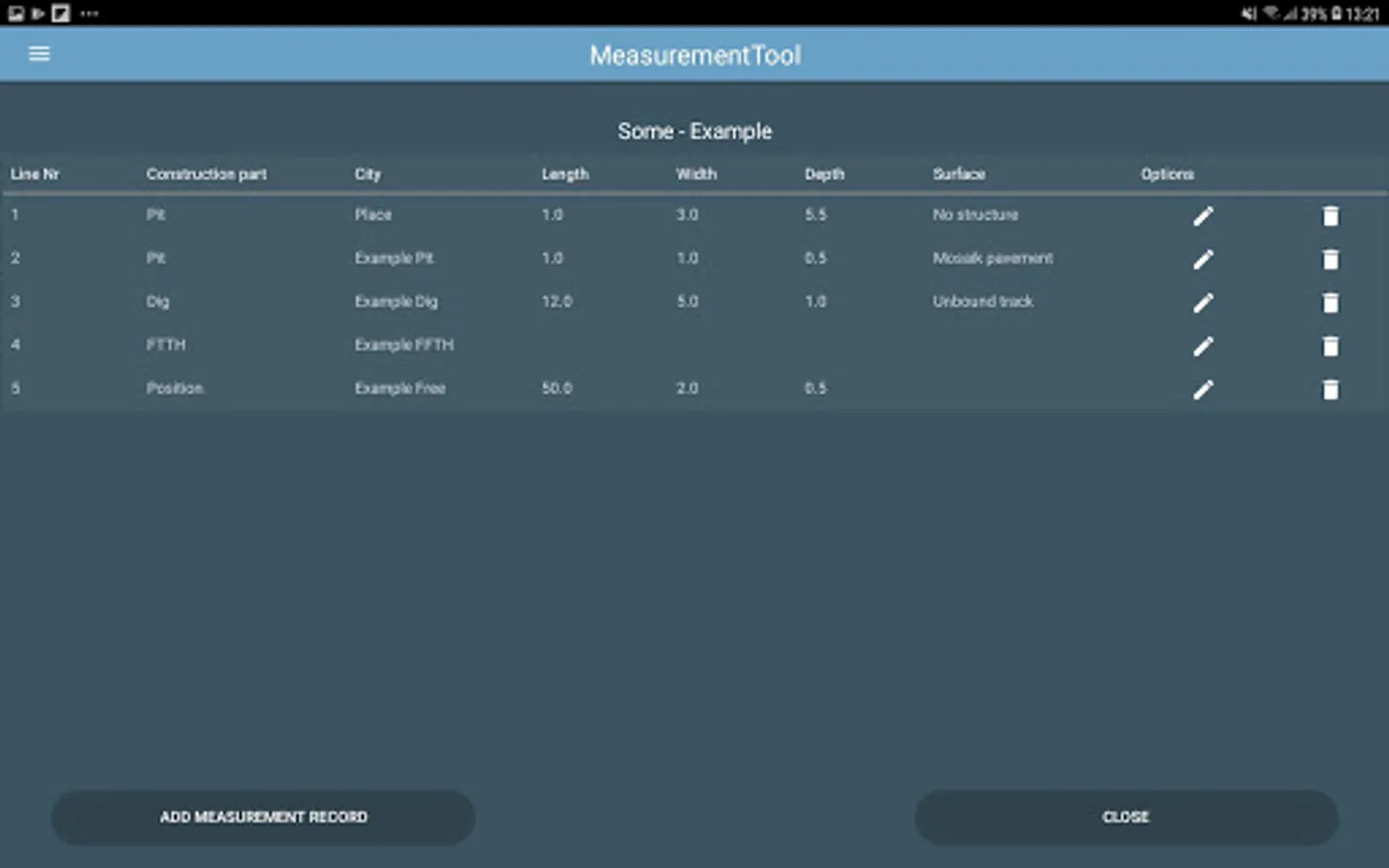
Task: Select the Example Dig city cell
Action: 395,302
